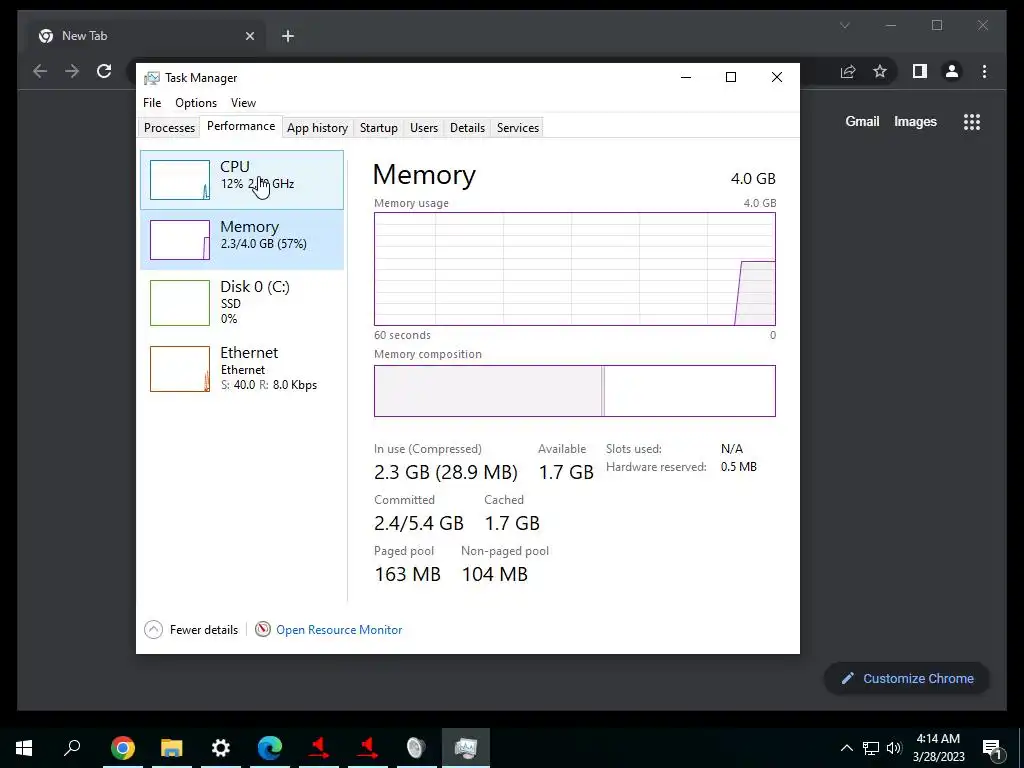The height and width of the screenshot is (768, 1024).
Task: Click the '0.5 MB' hardware reserved value
Action: pos(739,467)
